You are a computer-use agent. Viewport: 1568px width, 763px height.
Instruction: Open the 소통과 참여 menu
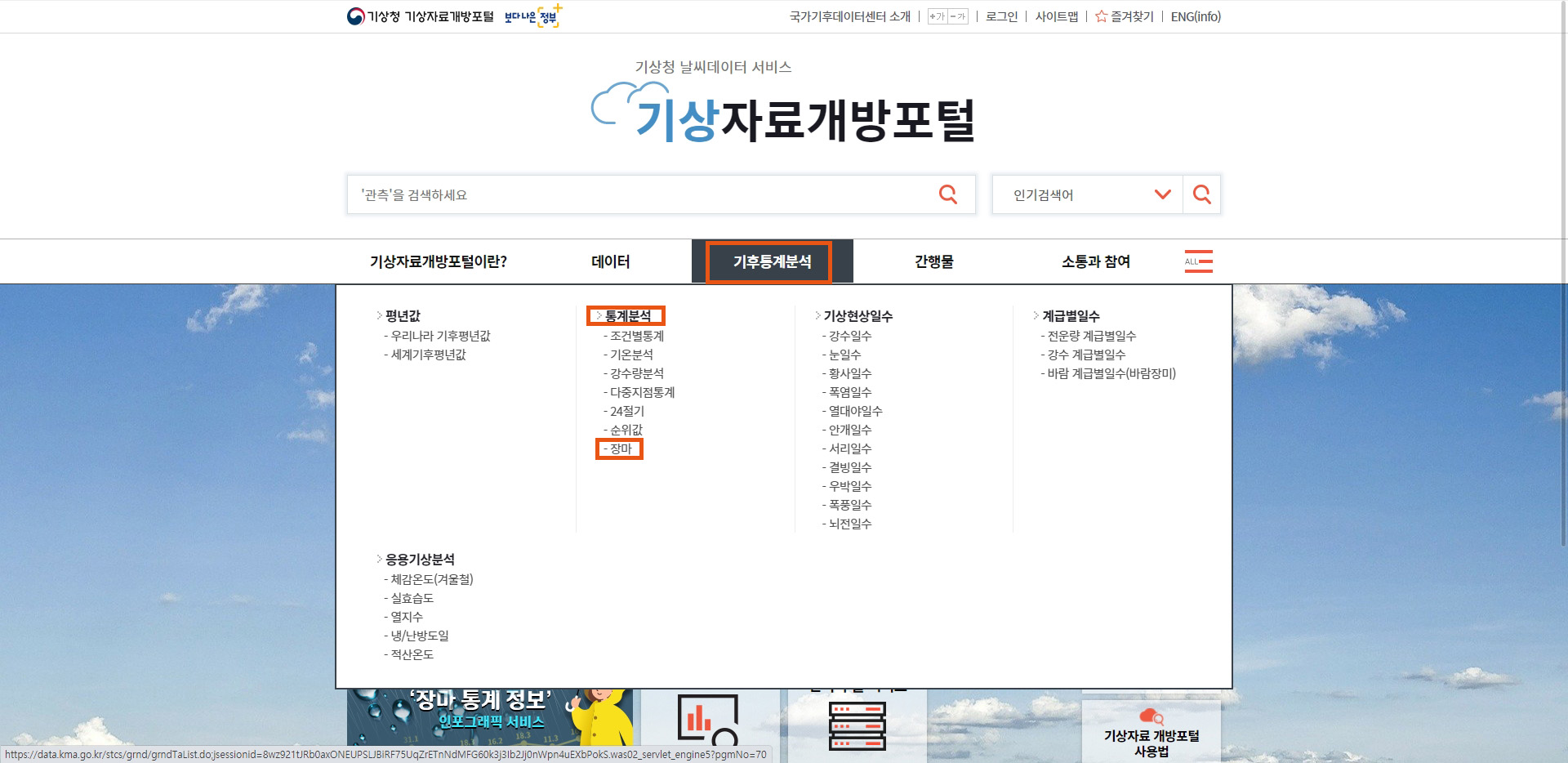click(x=1096, y=261)
